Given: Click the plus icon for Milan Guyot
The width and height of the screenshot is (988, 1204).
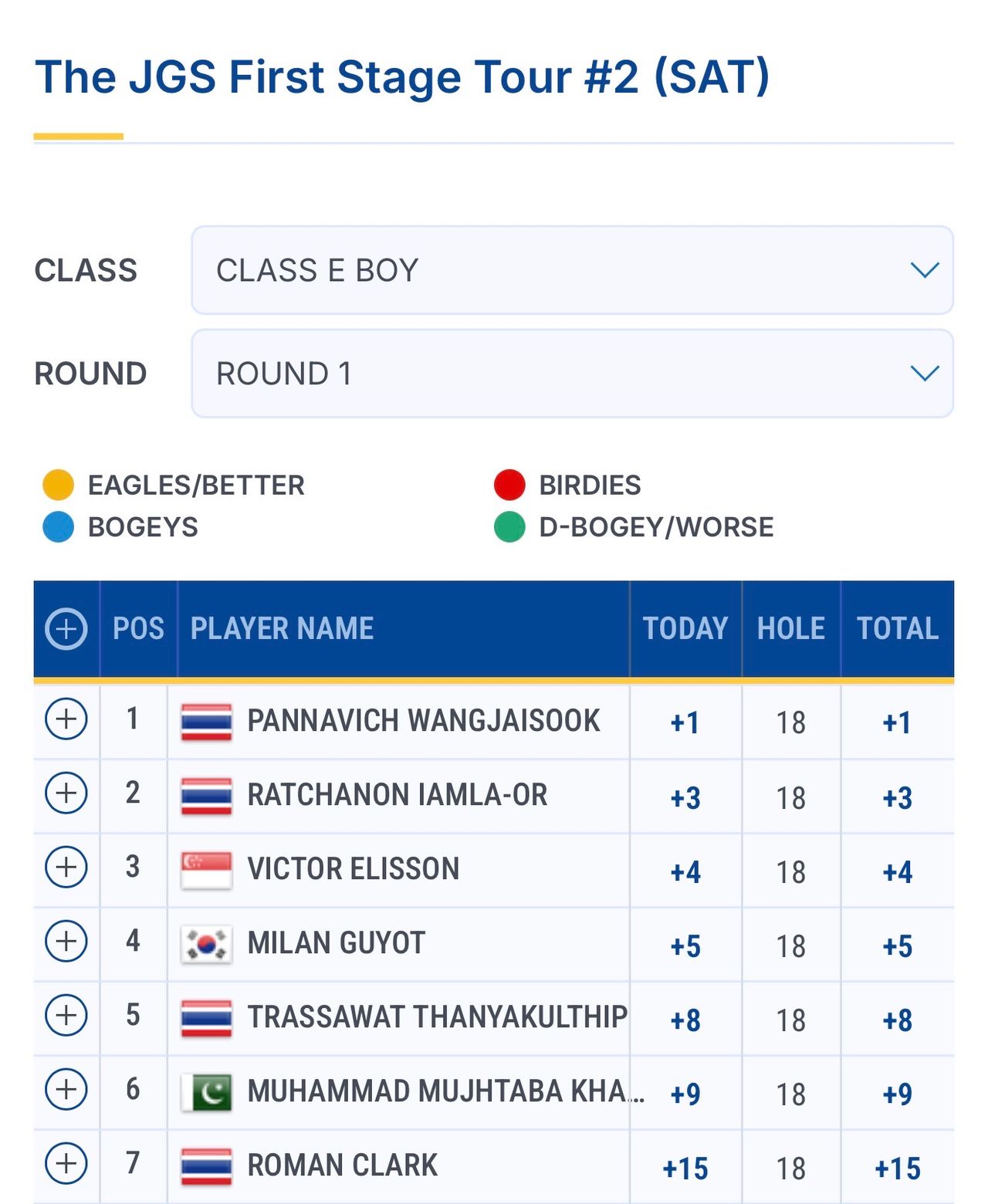Looking at the screenshot, I should point(66,942).
